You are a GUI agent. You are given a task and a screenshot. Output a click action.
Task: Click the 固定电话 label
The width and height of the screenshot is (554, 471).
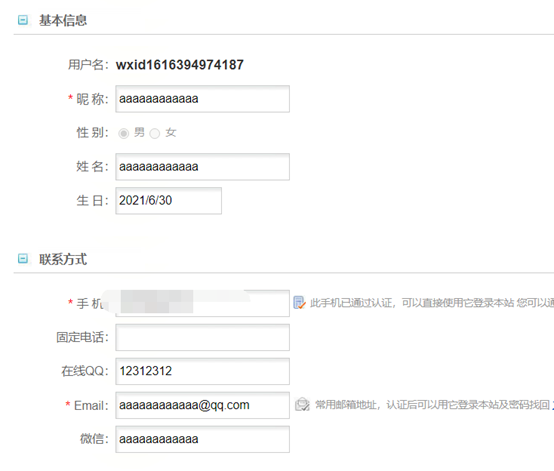click(x=82, y=337)
